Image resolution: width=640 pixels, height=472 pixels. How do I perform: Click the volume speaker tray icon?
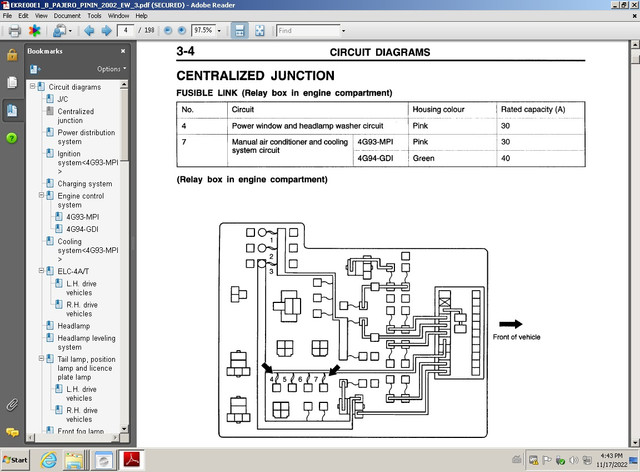pos(573,461)
